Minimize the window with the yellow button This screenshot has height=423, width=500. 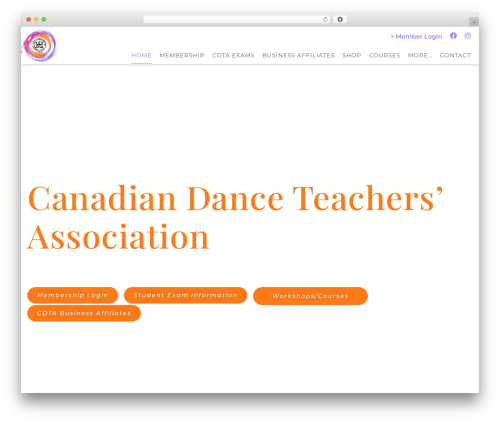[36, 20]
